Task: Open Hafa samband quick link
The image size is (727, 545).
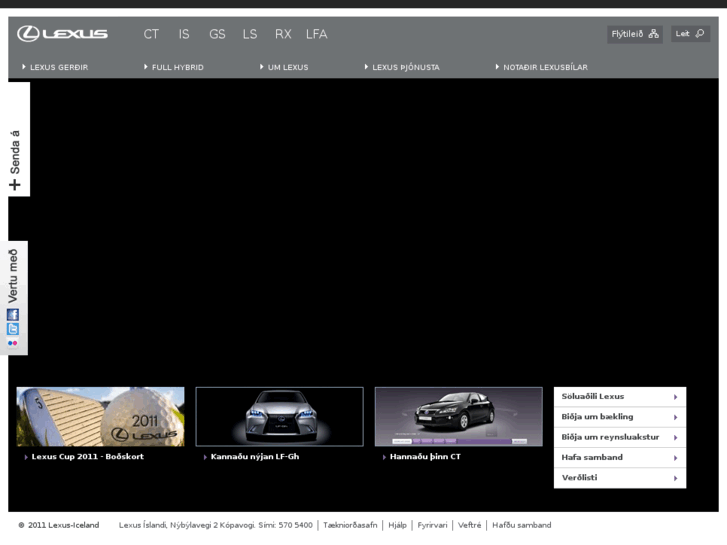Action: 620,458
